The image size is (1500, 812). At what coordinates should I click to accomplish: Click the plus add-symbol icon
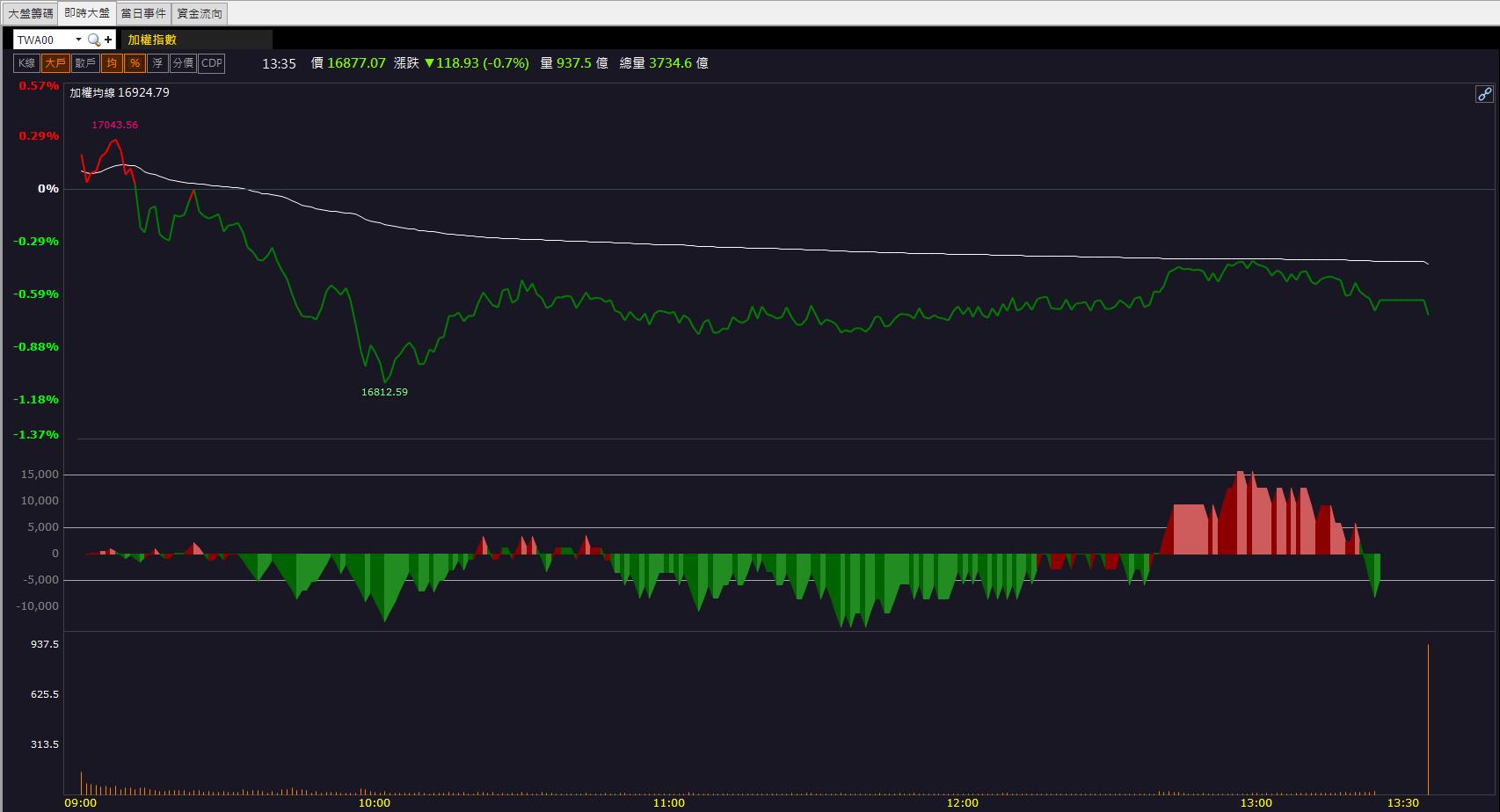coord(108,40)
